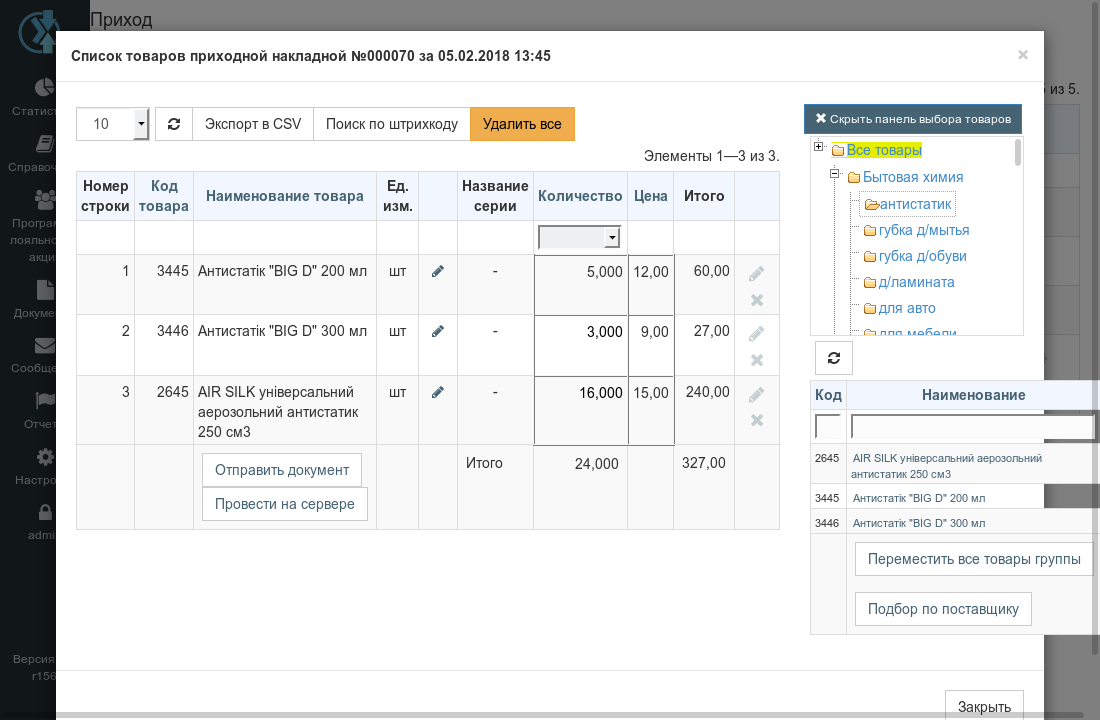
Task: Remove row 3 AIR SILK with cross icon
Action: click(757, 420)
